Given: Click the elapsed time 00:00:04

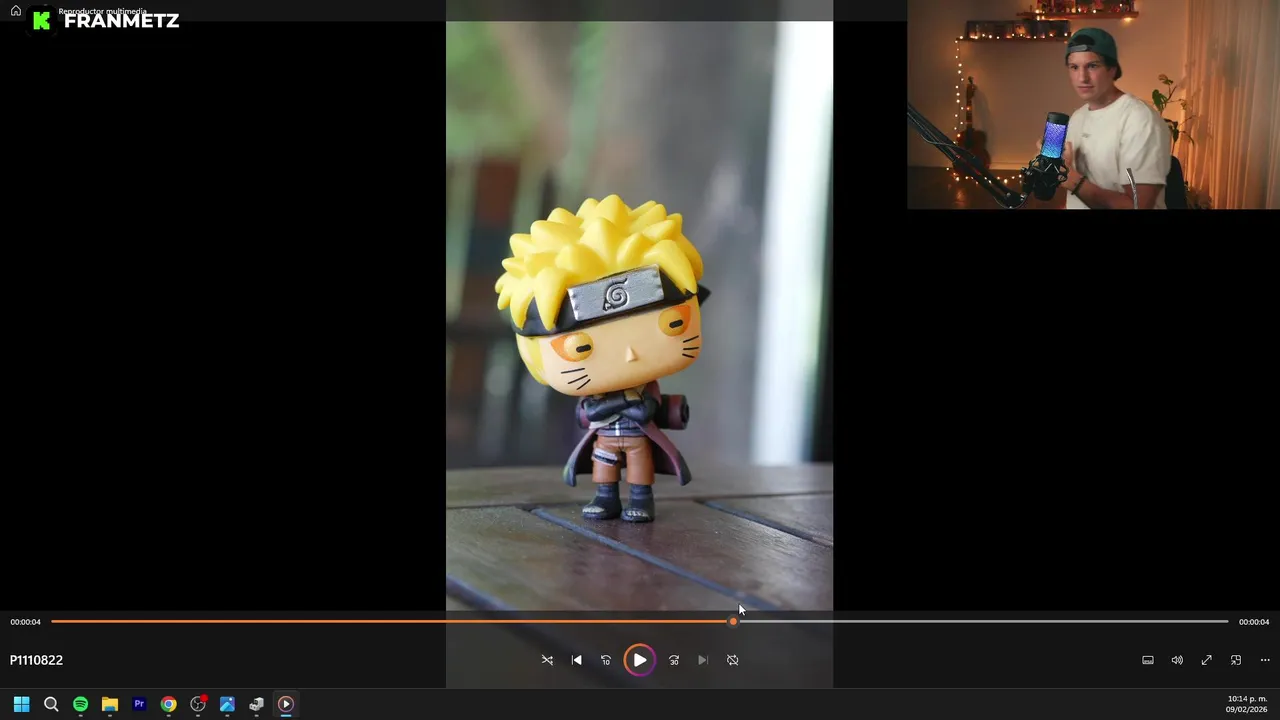Looking at the screenshot, I should tap(26, 622).
